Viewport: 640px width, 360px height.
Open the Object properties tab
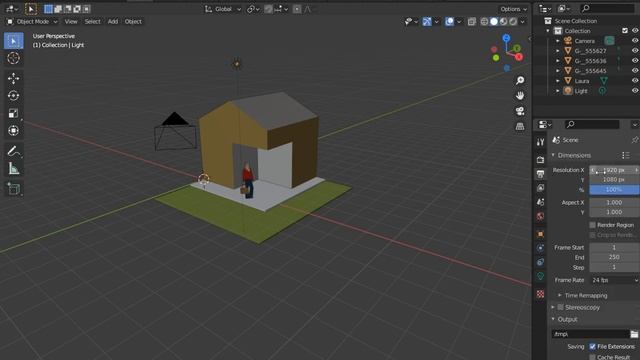(x=540, y=234)
